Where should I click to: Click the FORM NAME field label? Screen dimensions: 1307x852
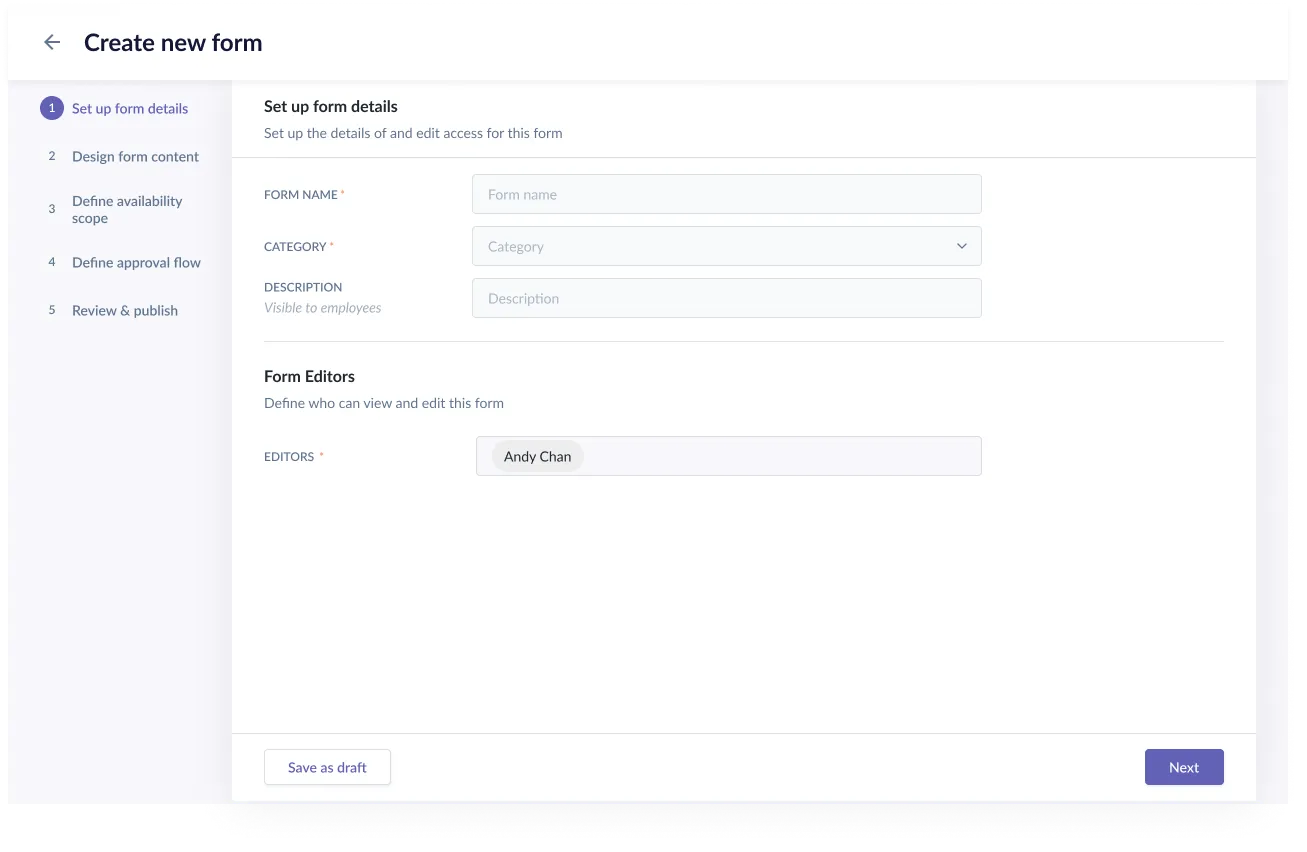(301, 194)
